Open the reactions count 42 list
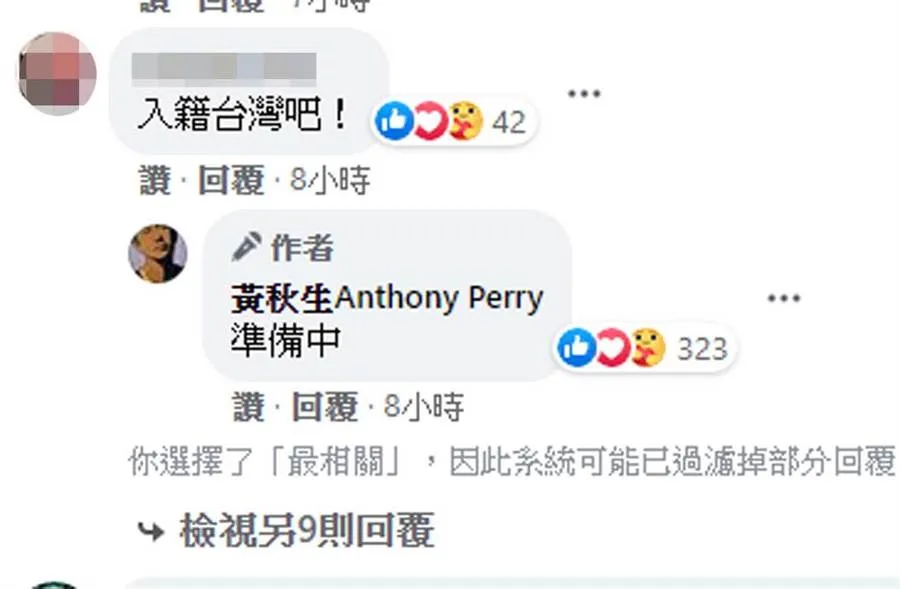Viewport: 900px width, 589px height. coord(509,122)
